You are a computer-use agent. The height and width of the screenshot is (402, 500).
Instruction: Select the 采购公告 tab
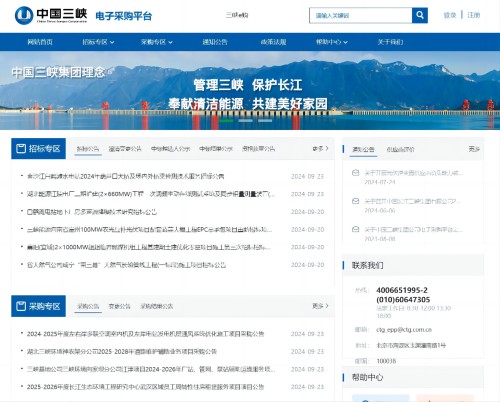[x=88, y=306]
